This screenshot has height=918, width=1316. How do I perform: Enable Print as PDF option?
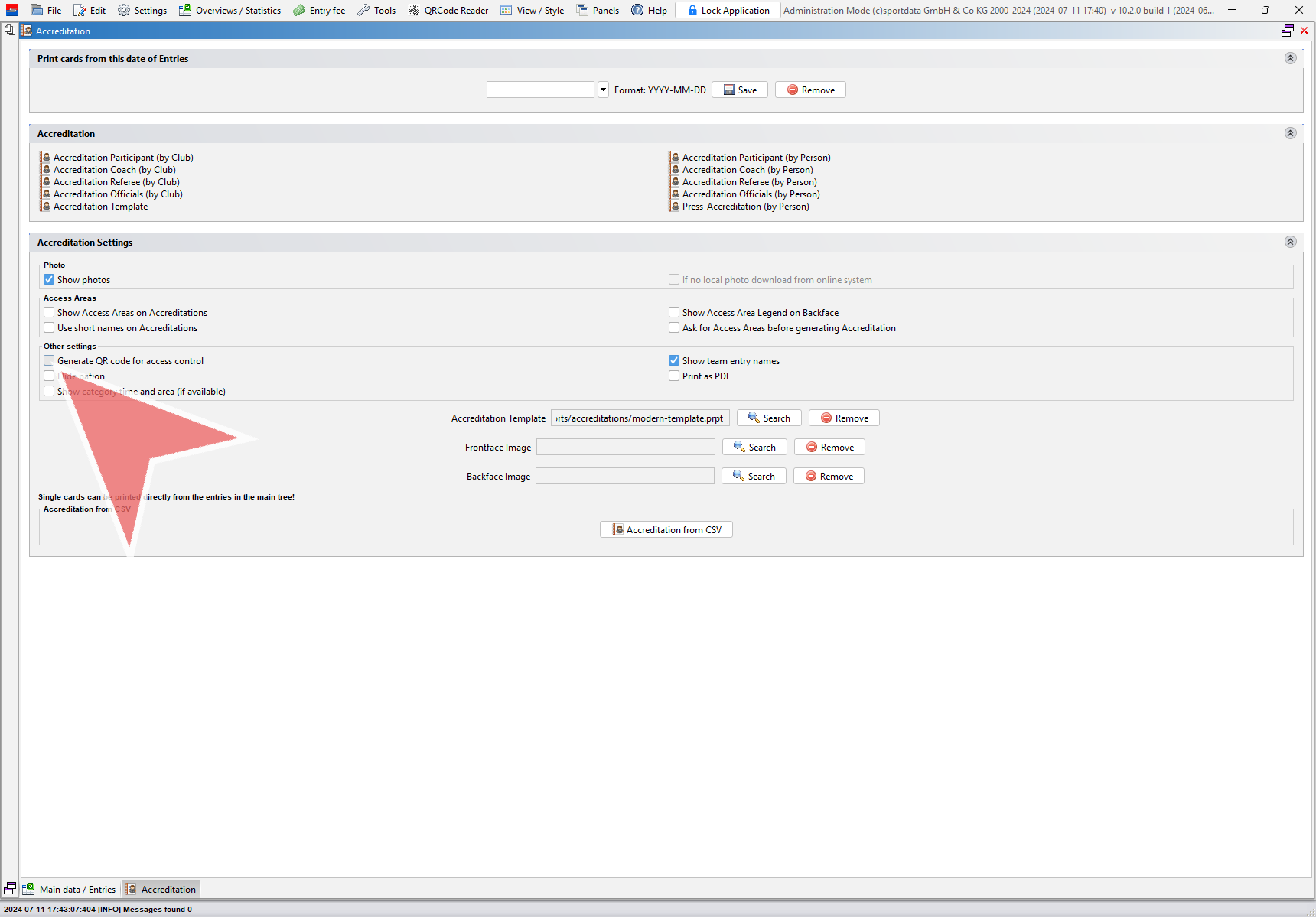click(674, 376)
